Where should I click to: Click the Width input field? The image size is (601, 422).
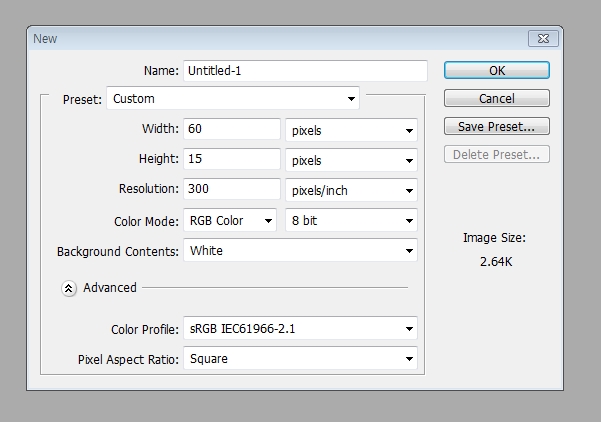click(231, 130)
